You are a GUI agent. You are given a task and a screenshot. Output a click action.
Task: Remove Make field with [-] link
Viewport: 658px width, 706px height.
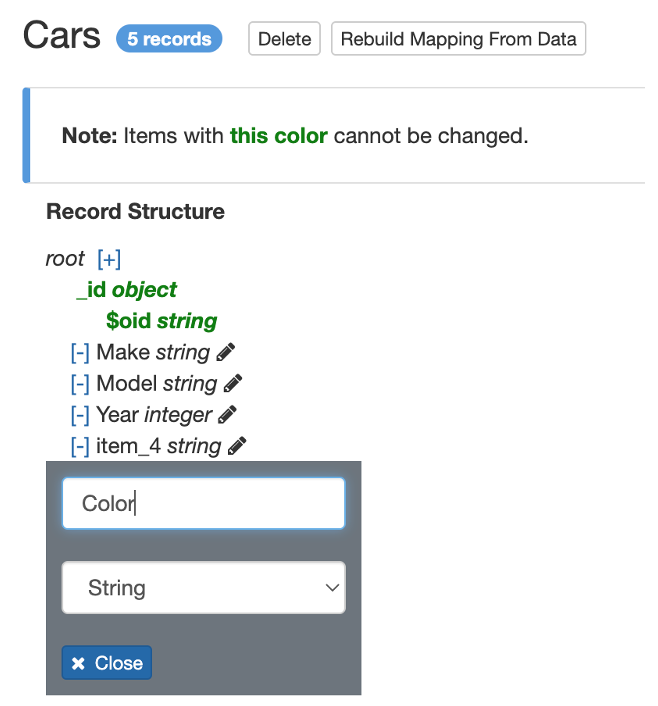pyautogui.click(x=80, y=353)
